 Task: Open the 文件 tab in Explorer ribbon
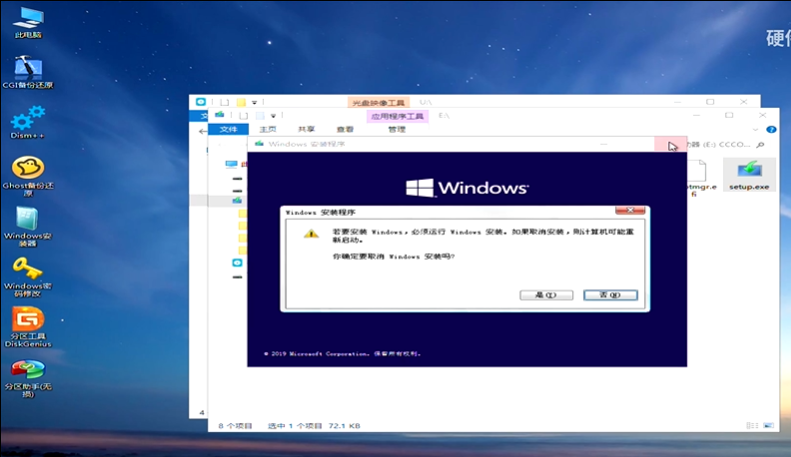[229, 130]
